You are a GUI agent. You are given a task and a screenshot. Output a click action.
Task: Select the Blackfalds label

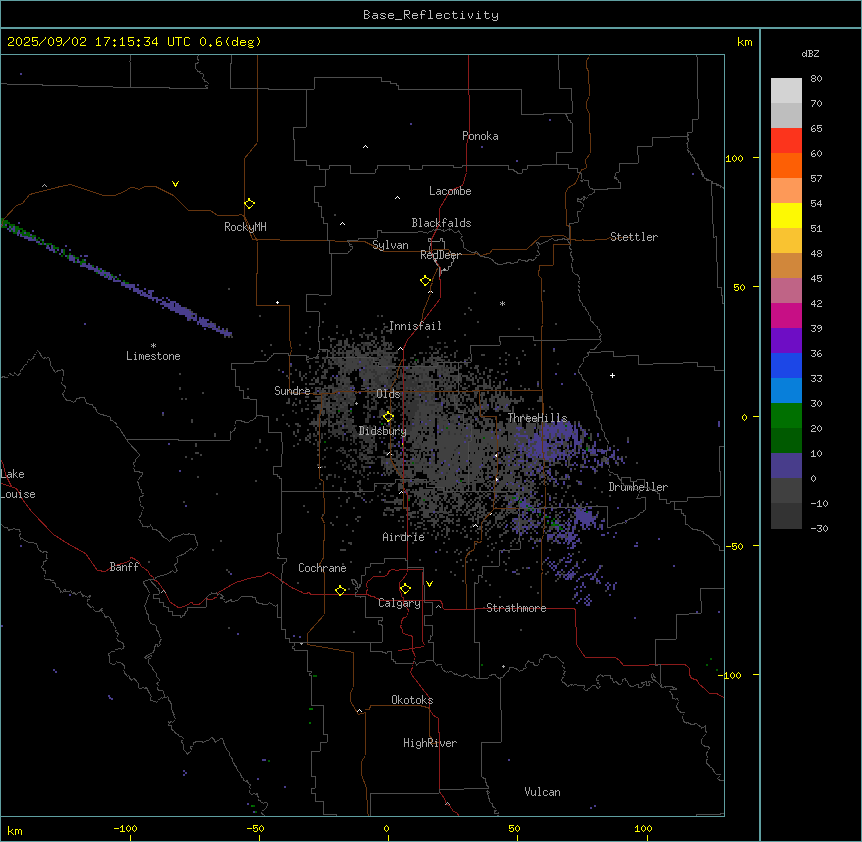(441, 223)
